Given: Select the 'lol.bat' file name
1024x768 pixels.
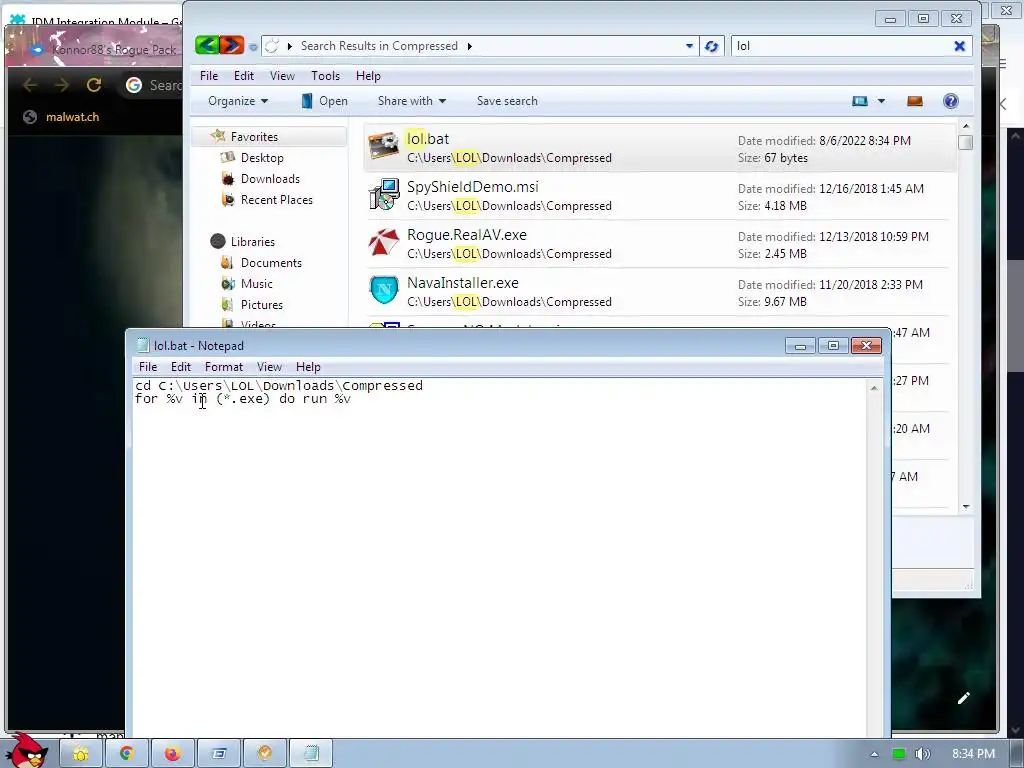Looking at the screenshot, I should point(428,138).
